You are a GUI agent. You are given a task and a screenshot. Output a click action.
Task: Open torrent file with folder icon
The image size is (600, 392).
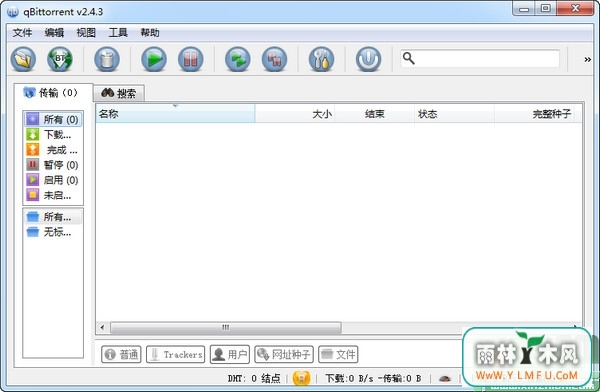tap(23, 59)
